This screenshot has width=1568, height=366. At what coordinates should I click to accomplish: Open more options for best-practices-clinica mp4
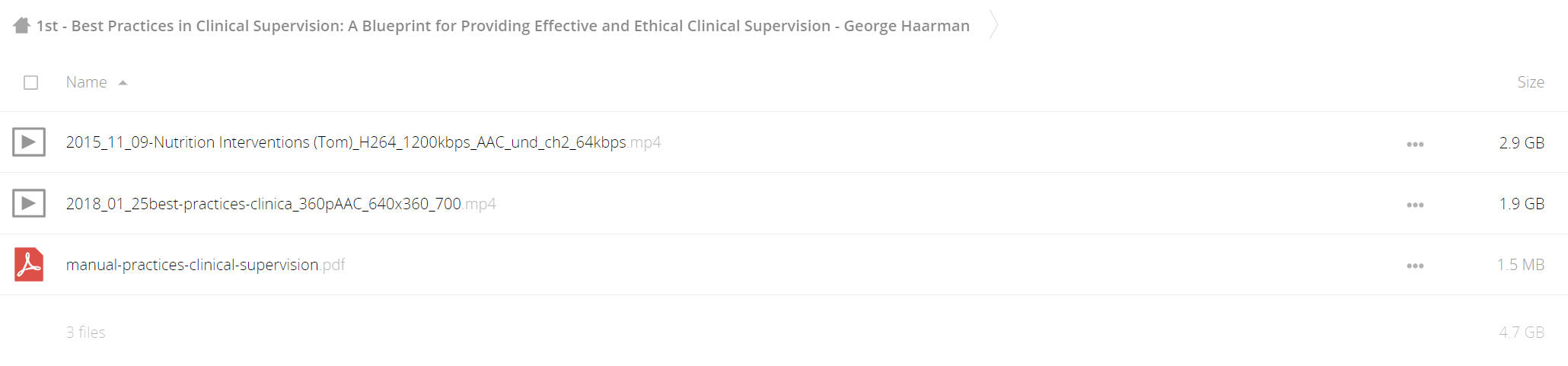(1415, 205)
